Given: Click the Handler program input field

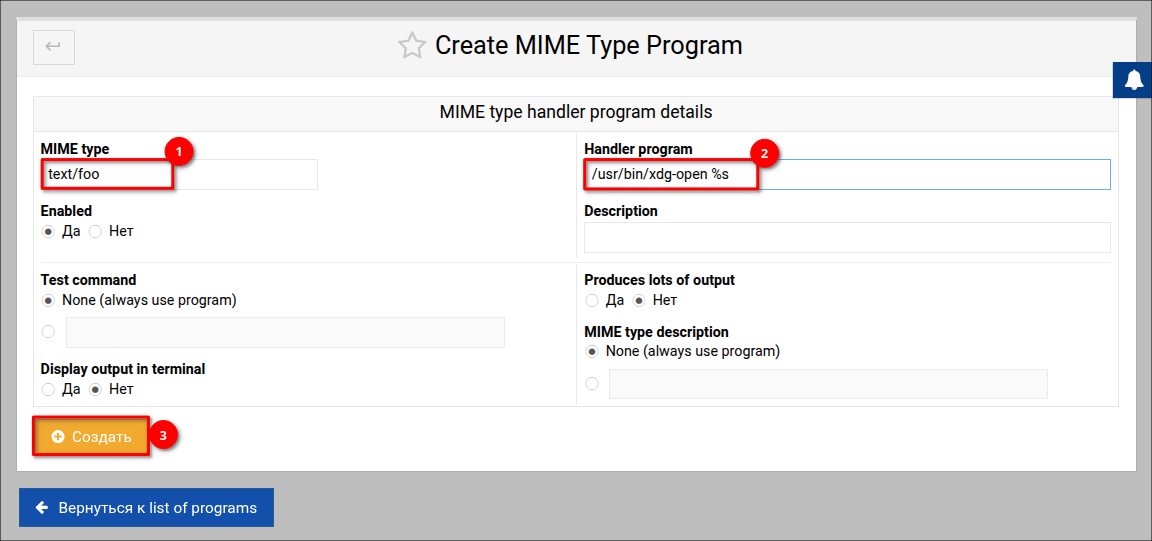Looking at the screenshot, I should coord(846,174).
